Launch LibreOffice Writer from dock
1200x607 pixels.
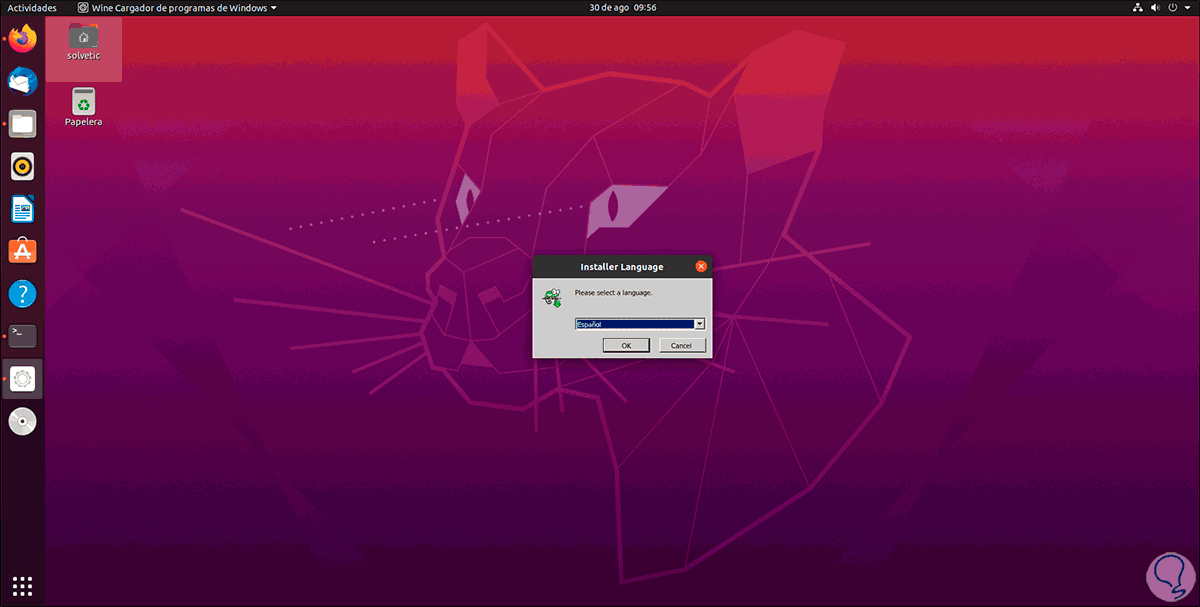point(22,209)
